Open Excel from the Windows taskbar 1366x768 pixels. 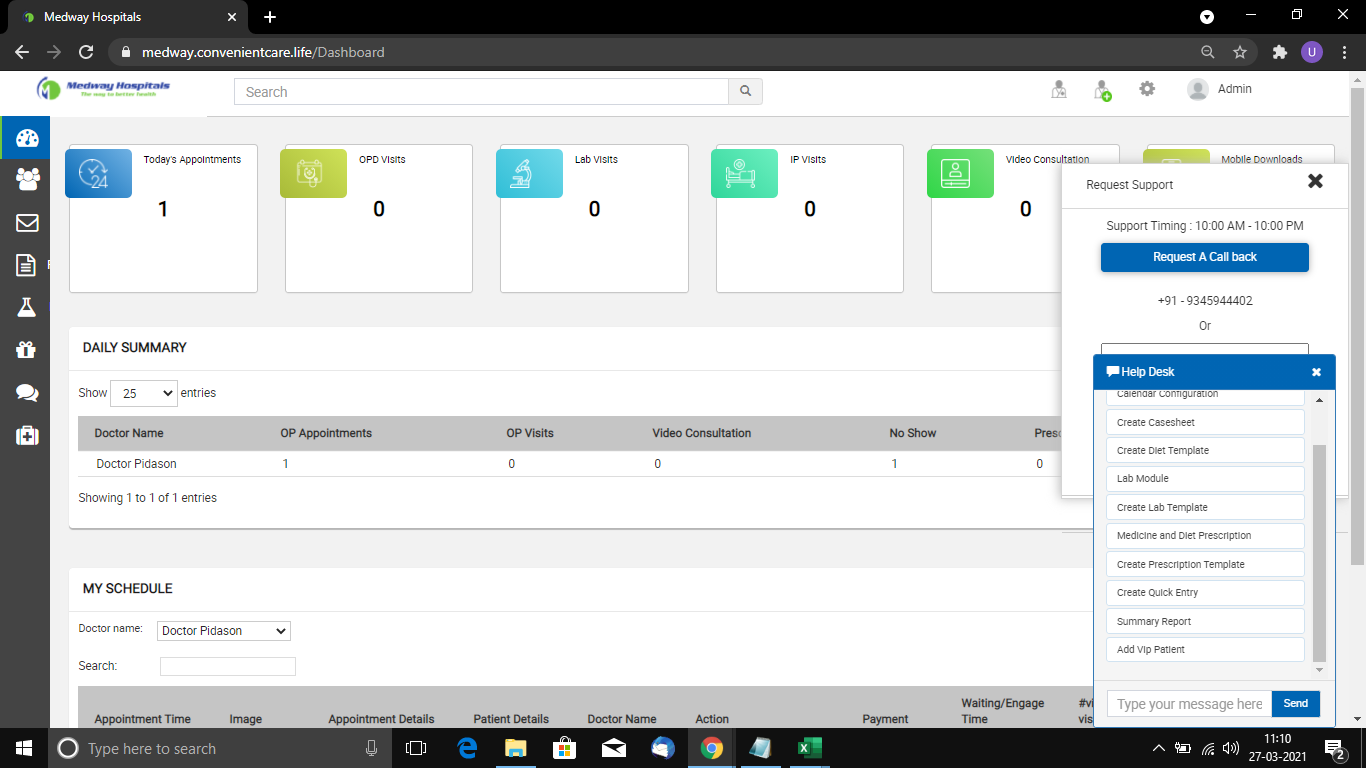[809, 748]
